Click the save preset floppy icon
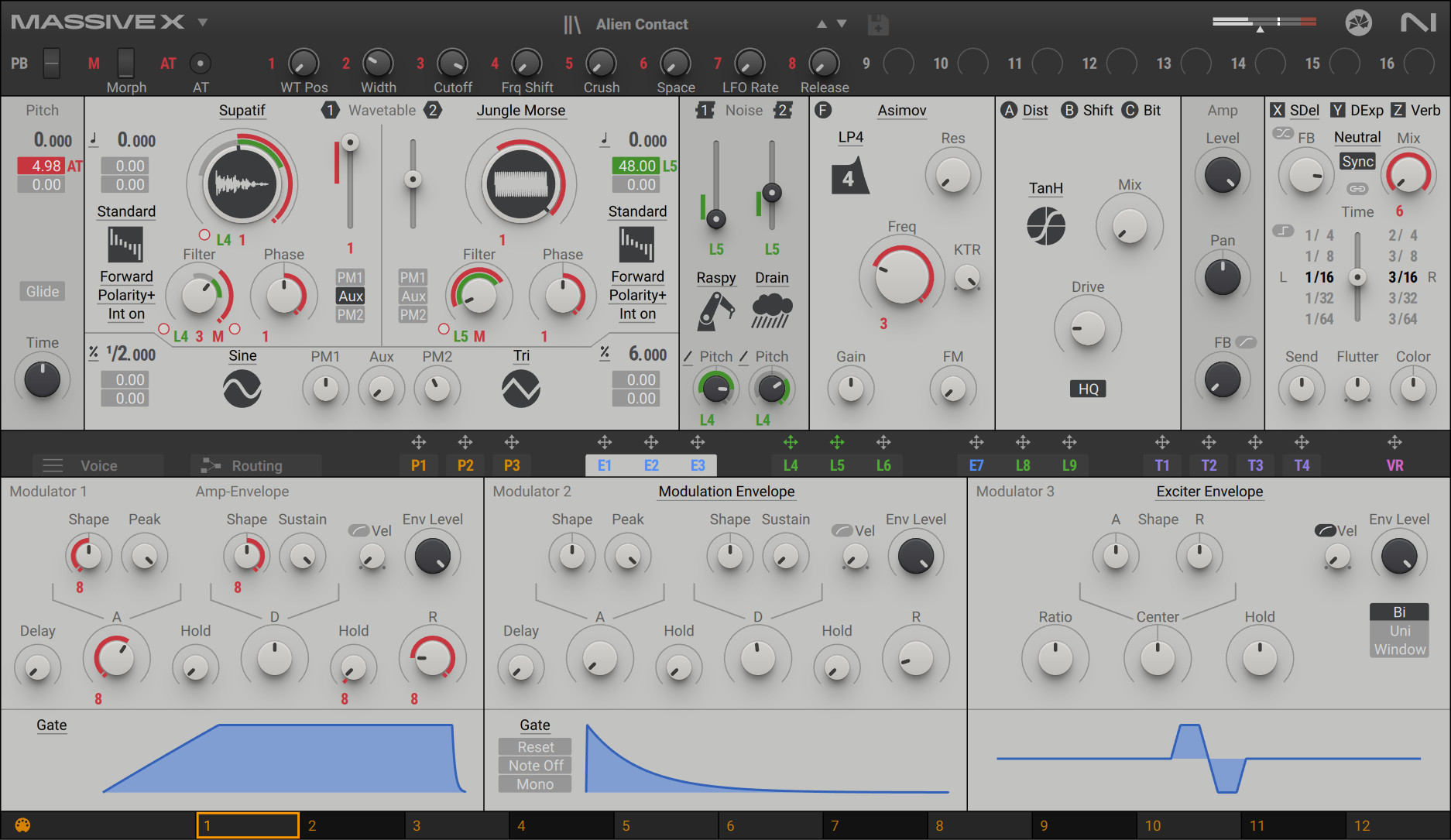 click(878, 25)
